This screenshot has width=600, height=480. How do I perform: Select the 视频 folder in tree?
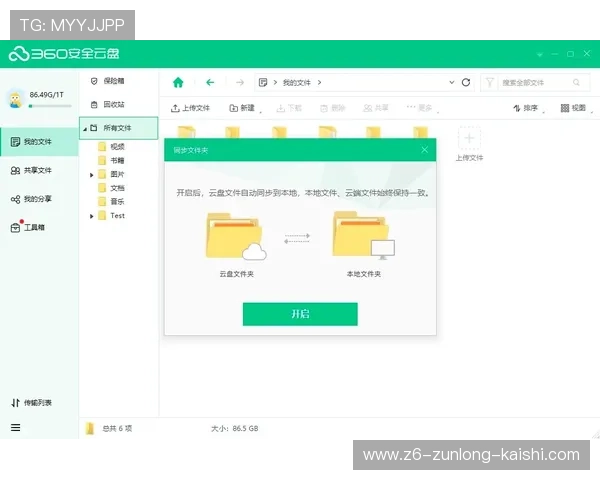pos(111,147)
